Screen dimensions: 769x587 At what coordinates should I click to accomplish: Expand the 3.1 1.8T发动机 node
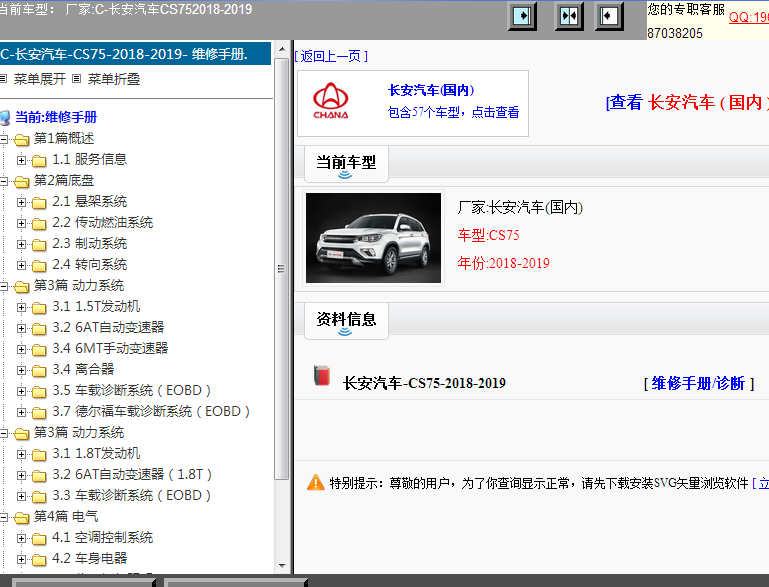point(21,454)
